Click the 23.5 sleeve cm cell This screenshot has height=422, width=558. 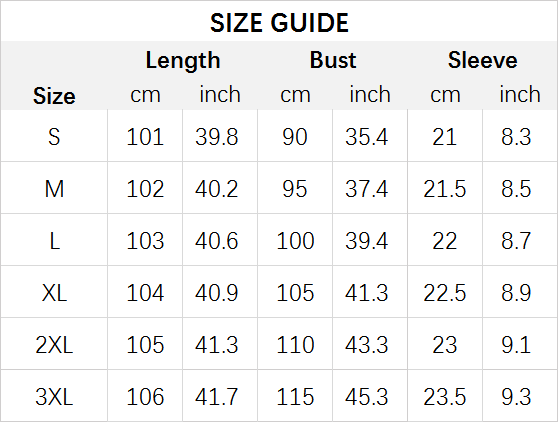tap(445, 397)
